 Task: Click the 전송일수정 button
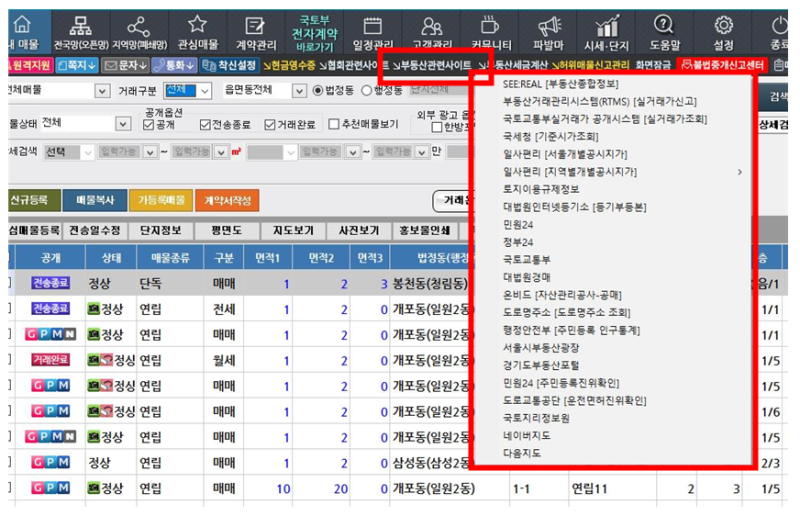tap(95, 231)
